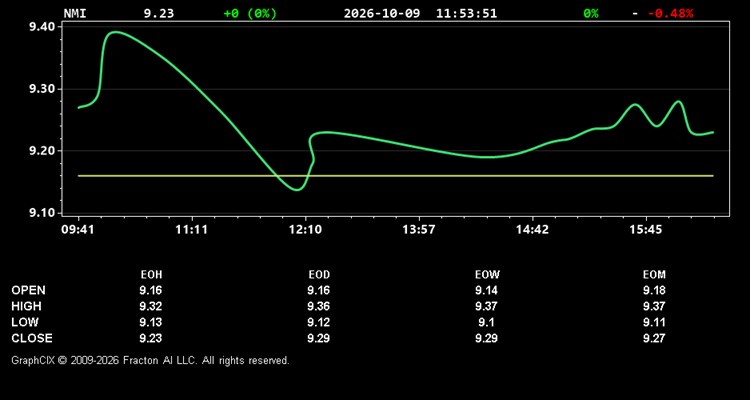Click the red -0.48% value
The width and height of the screenshot is (750, 400).
point(671,13)
